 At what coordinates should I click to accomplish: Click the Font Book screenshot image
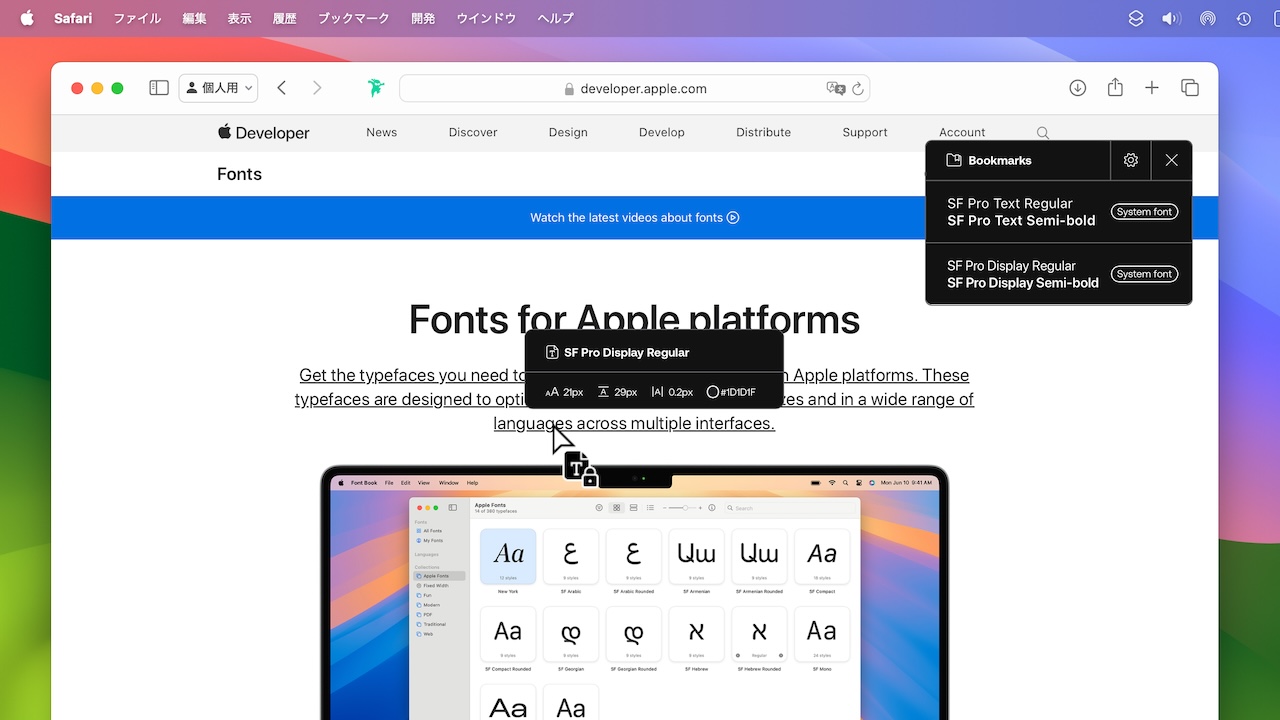point(634,592)
